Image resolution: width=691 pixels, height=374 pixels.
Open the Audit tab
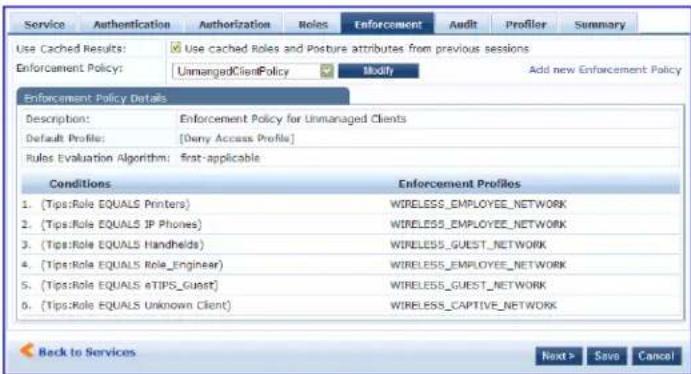(x=463, y=25)
